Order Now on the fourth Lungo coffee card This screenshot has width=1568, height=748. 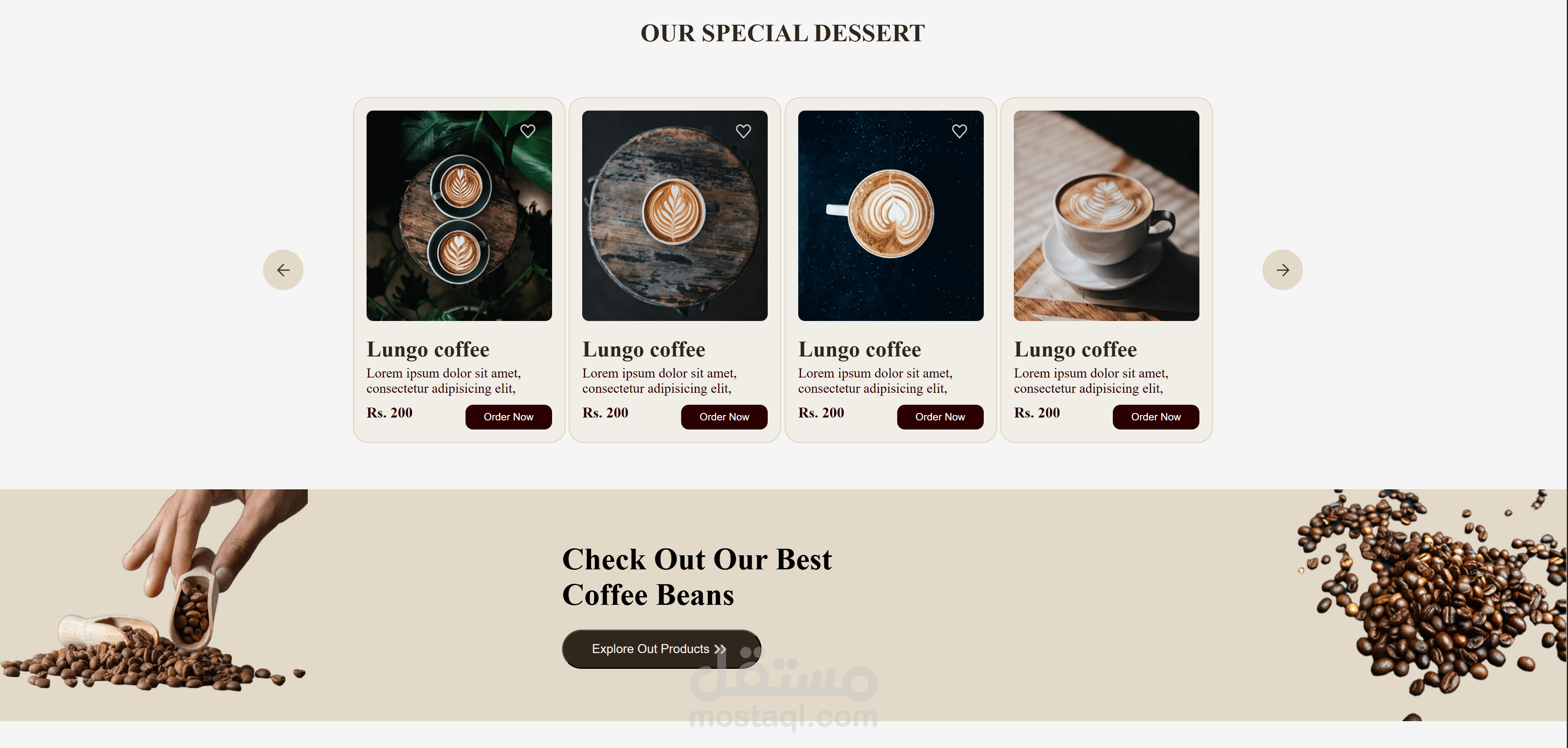point(1155,417)
